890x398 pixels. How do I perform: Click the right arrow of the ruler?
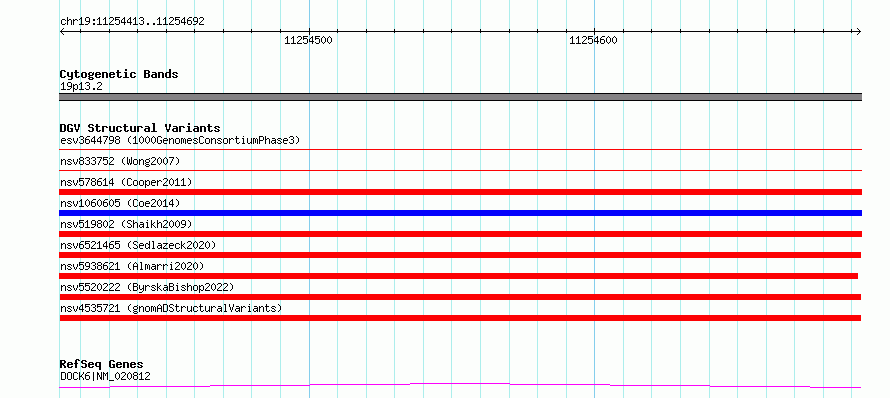pyautogui.click(x=858, y=32)
